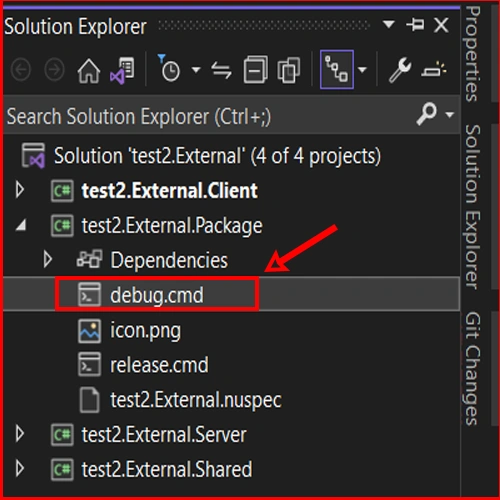Collapse the test2.External.Package project node
The image size is (500, 500).
coord(21,225)
